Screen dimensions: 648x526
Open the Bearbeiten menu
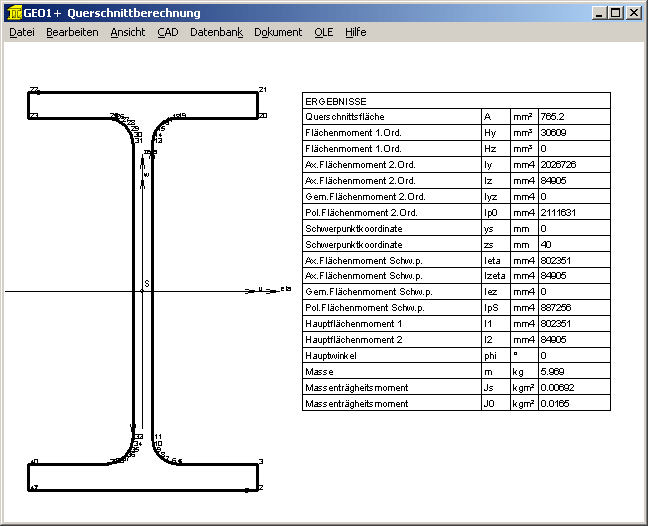click(x=72, y=32)
